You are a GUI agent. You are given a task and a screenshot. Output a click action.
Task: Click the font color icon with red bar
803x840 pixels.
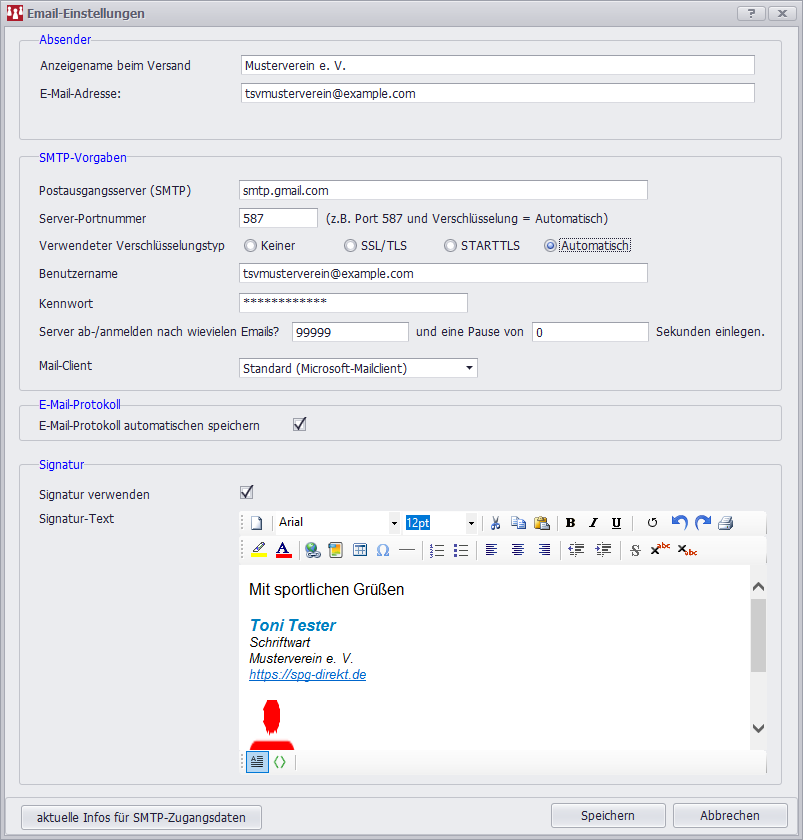[x=283, y=550]
